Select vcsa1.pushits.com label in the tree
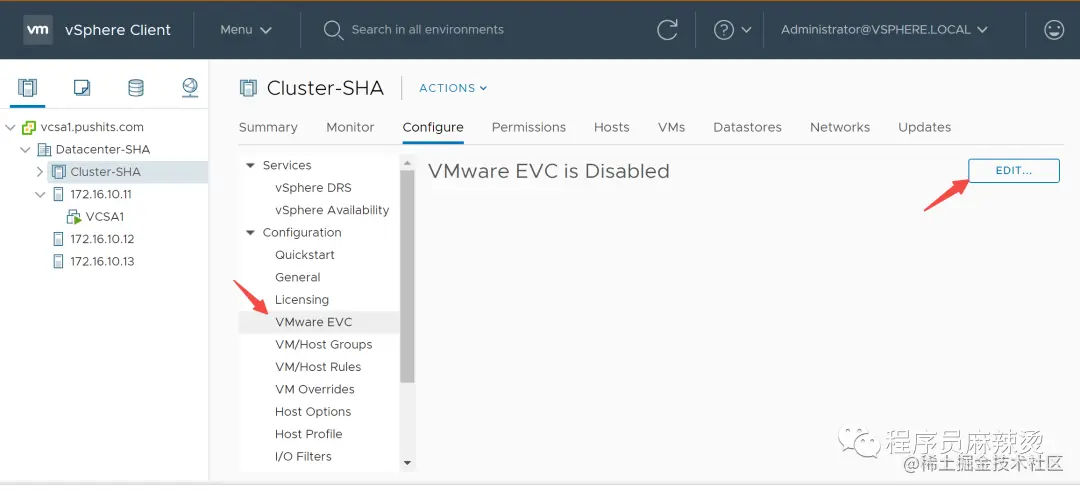 [92, 127]
